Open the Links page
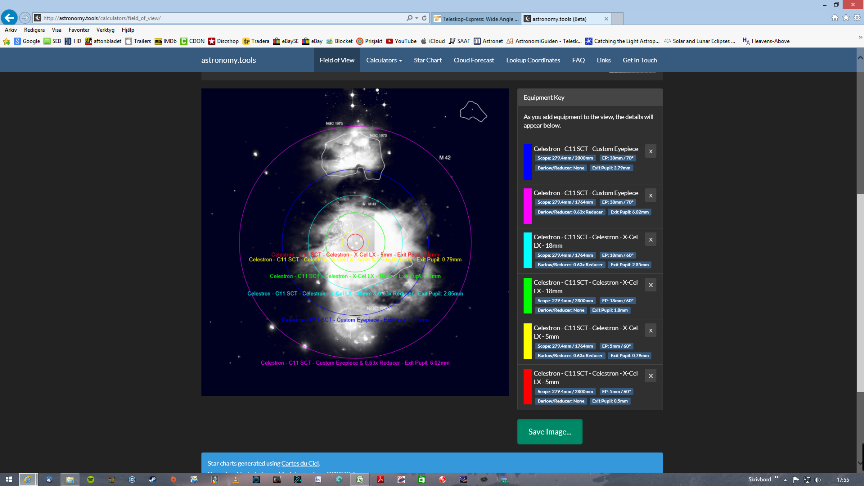The height and width of the screenshot is (486, 864). point(603,60)
